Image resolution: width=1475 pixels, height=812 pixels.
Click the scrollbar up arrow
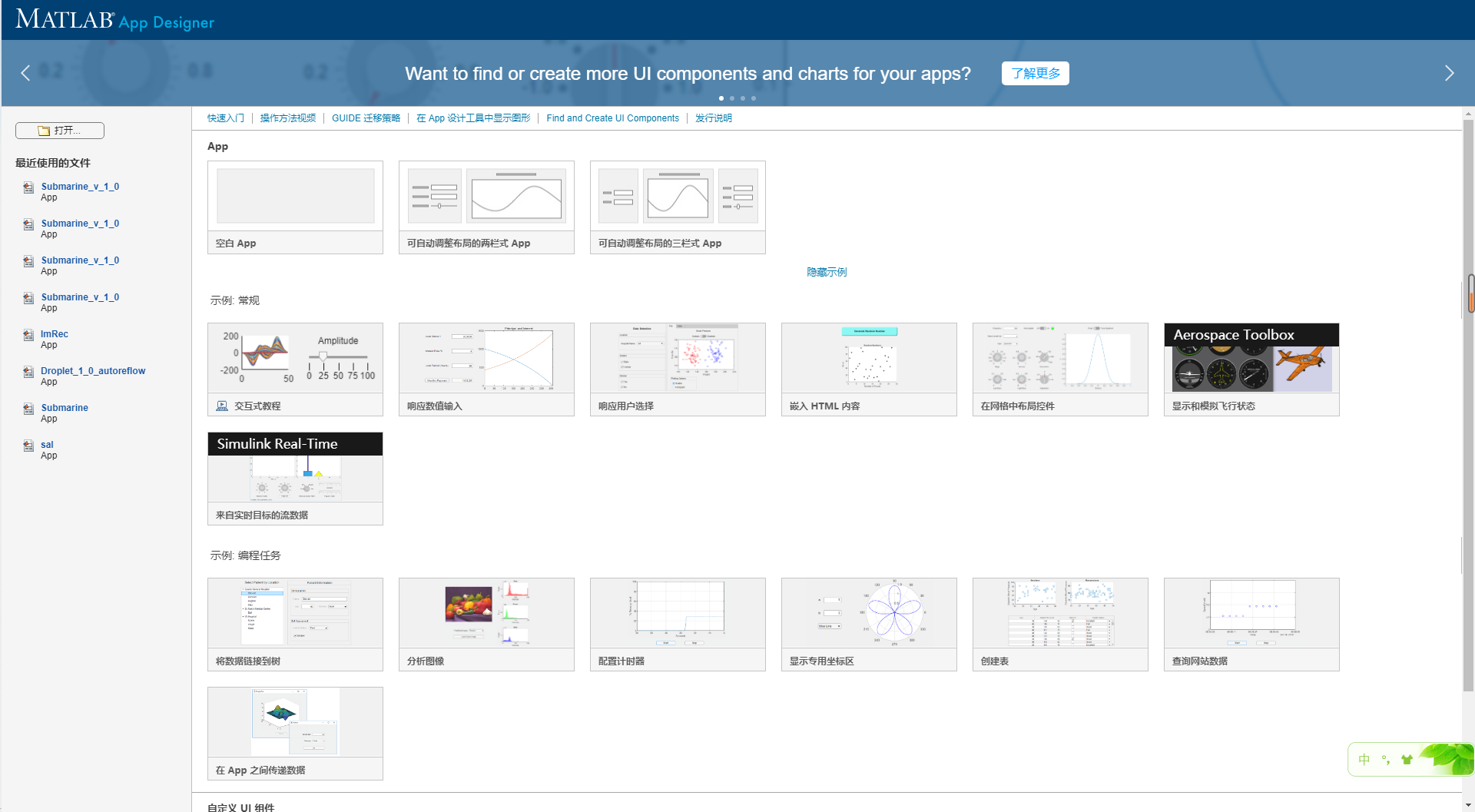pos(1468,114)
